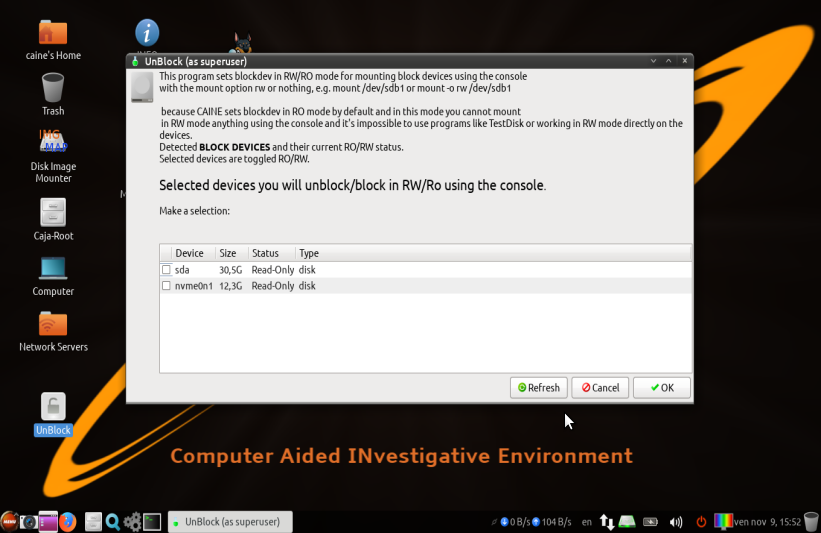Close the UnBlock dialog window
The height and width of the screenshot is (533, 821).
tap(684, 61)
